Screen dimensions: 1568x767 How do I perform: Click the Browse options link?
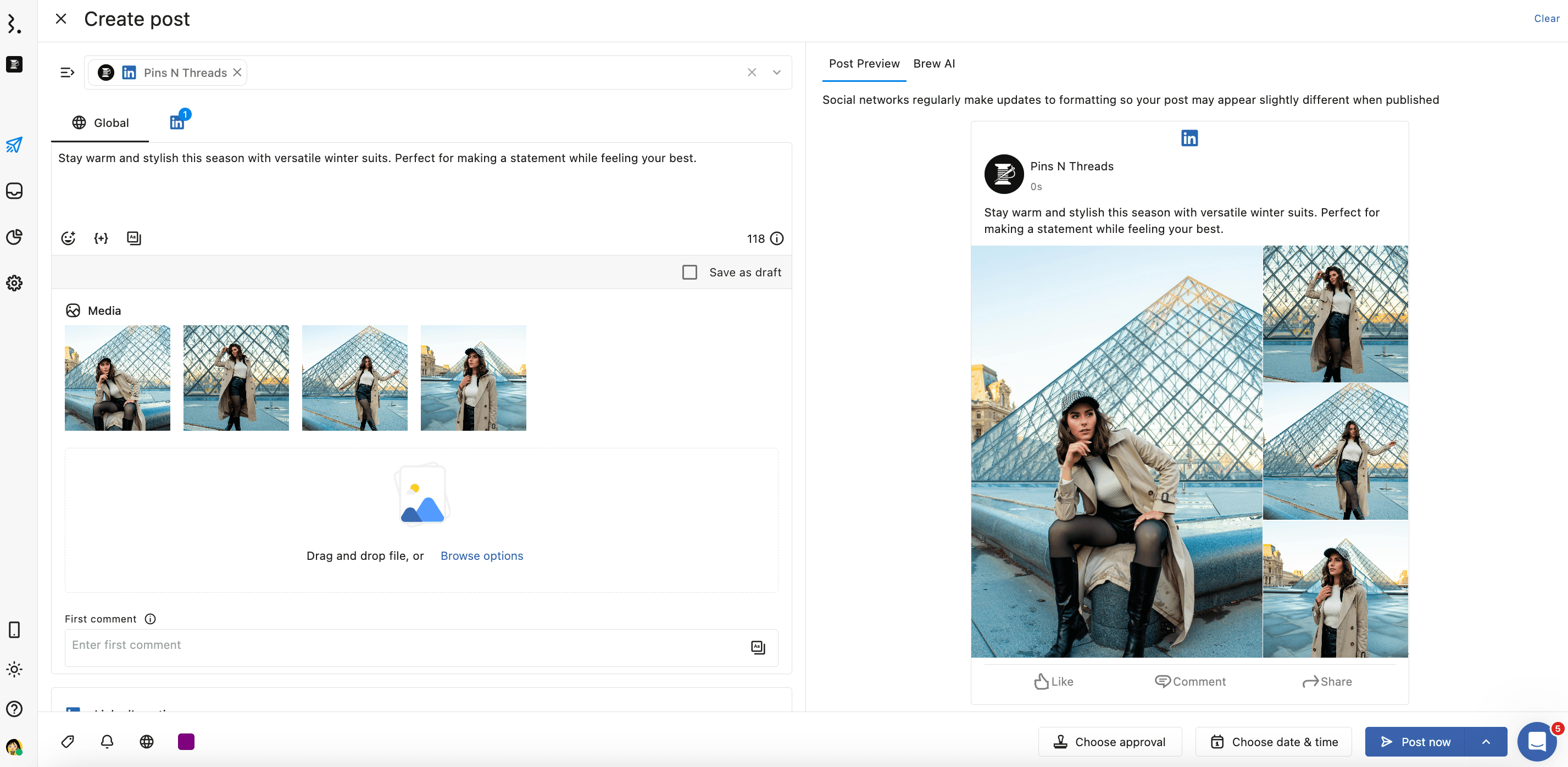coord(481,555)
